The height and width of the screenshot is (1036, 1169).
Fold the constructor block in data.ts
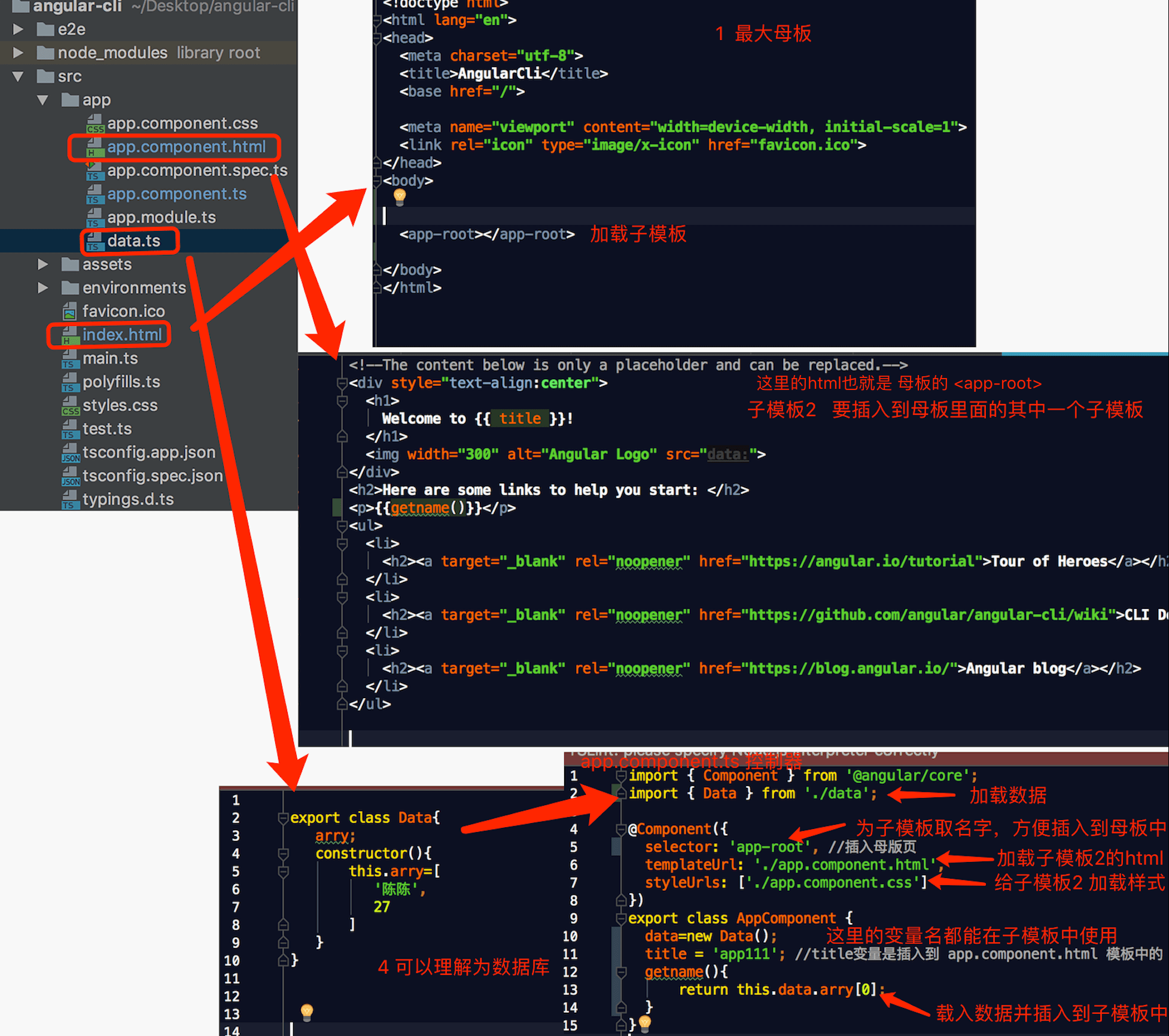coord(284,854)
